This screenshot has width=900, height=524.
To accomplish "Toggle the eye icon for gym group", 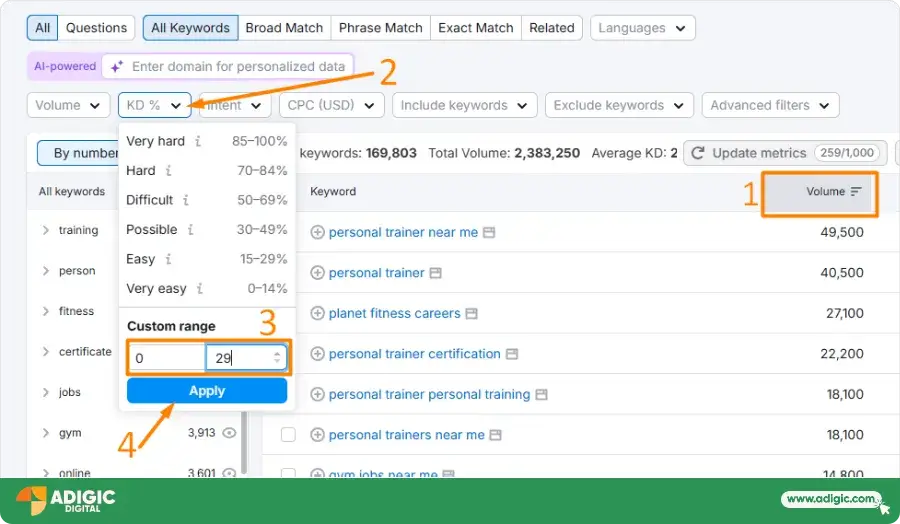I will tap(229, 433).
